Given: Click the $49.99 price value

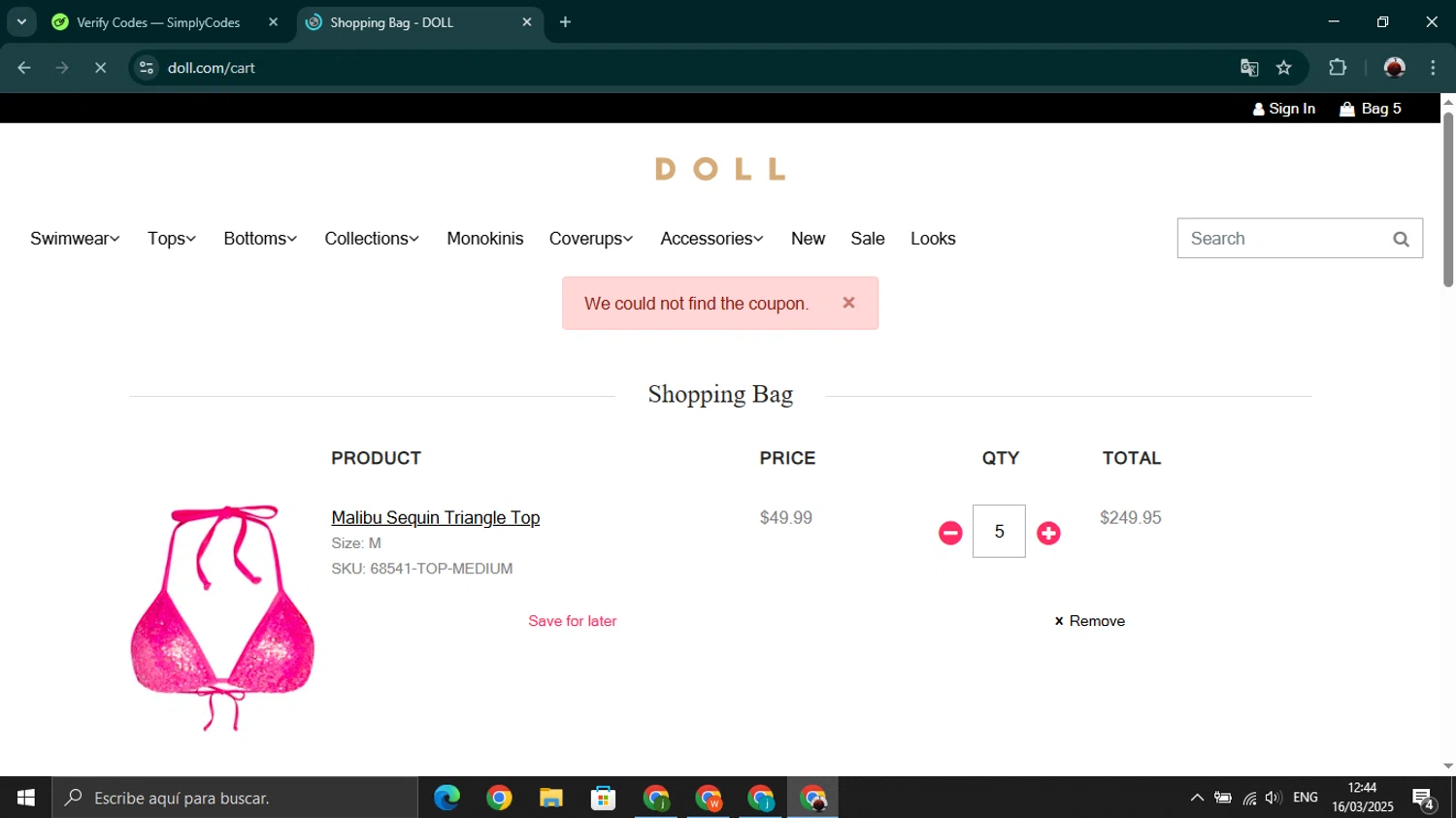Looking at the screenshot, I should 786,518.
